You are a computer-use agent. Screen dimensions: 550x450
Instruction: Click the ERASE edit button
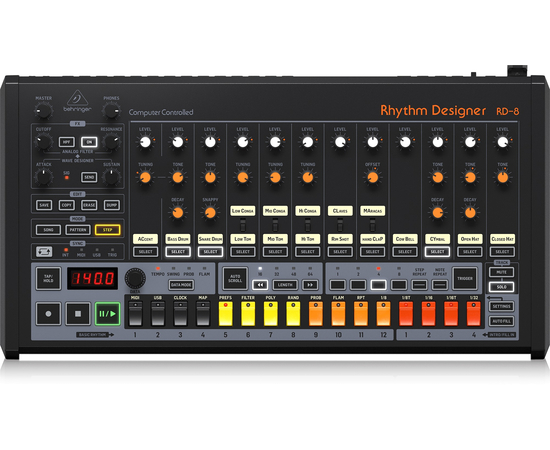pos(89,205)
